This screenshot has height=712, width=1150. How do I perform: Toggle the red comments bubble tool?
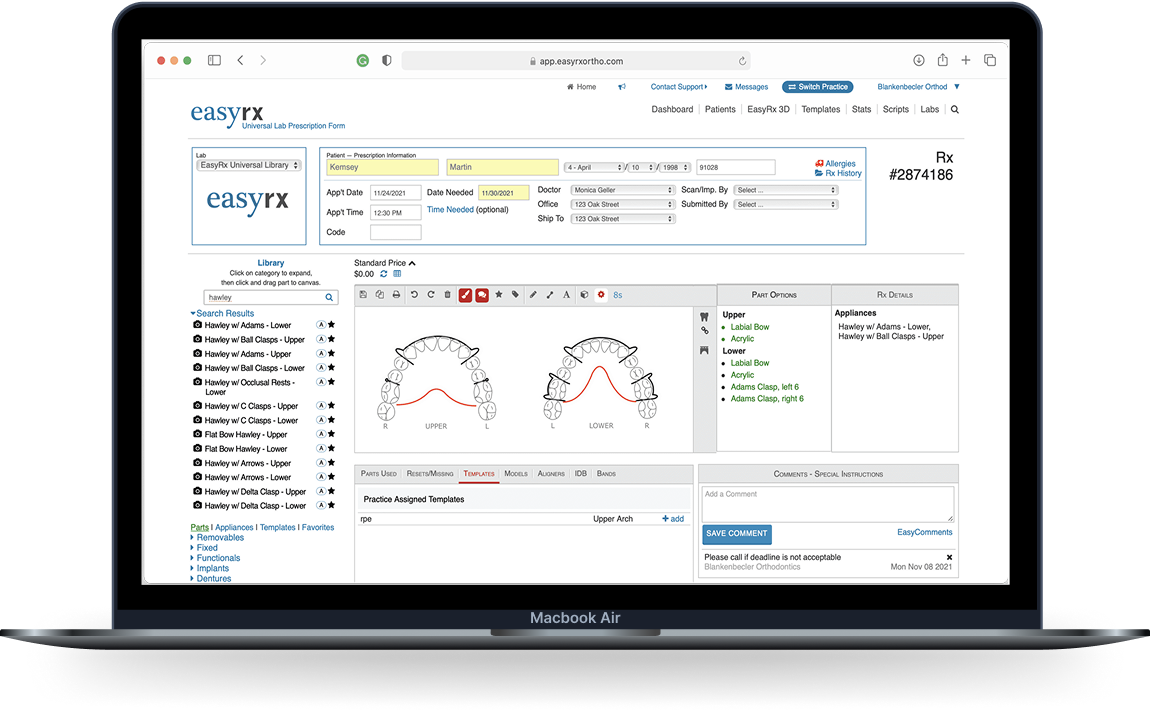click(x=482, y=295)
